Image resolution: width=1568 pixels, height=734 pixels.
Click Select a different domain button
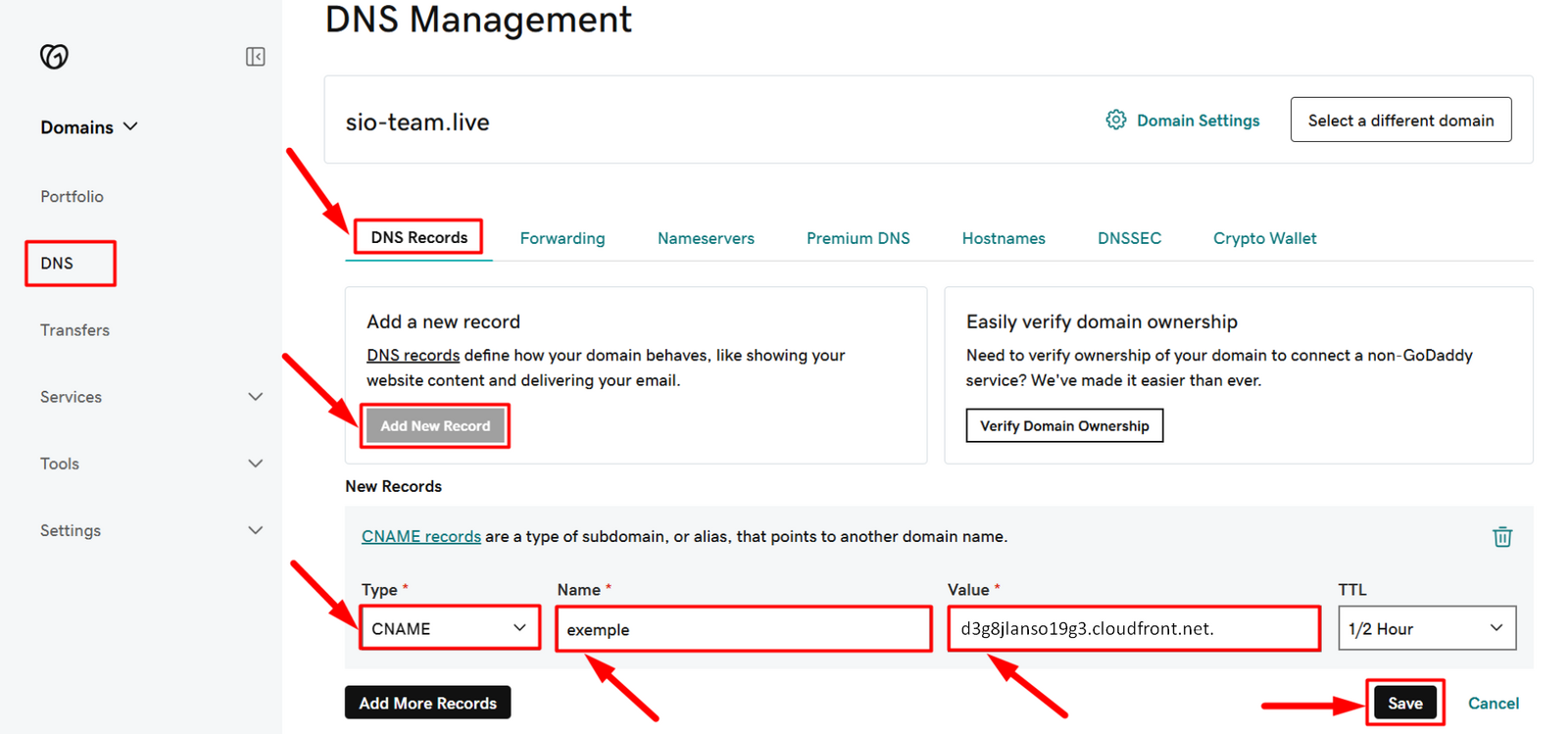[1400, 120]
